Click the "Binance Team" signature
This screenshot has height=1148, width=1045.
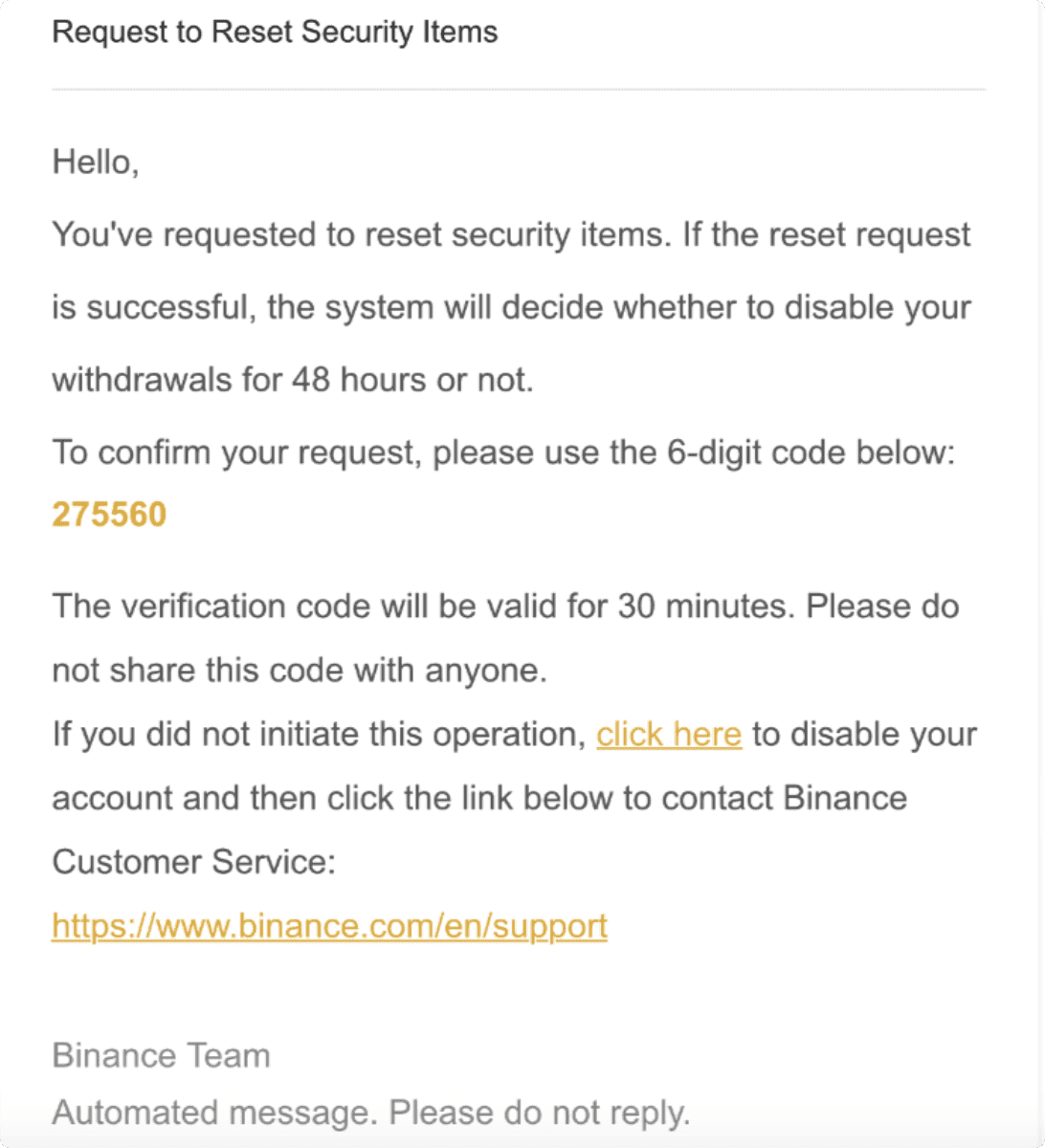161,1056
